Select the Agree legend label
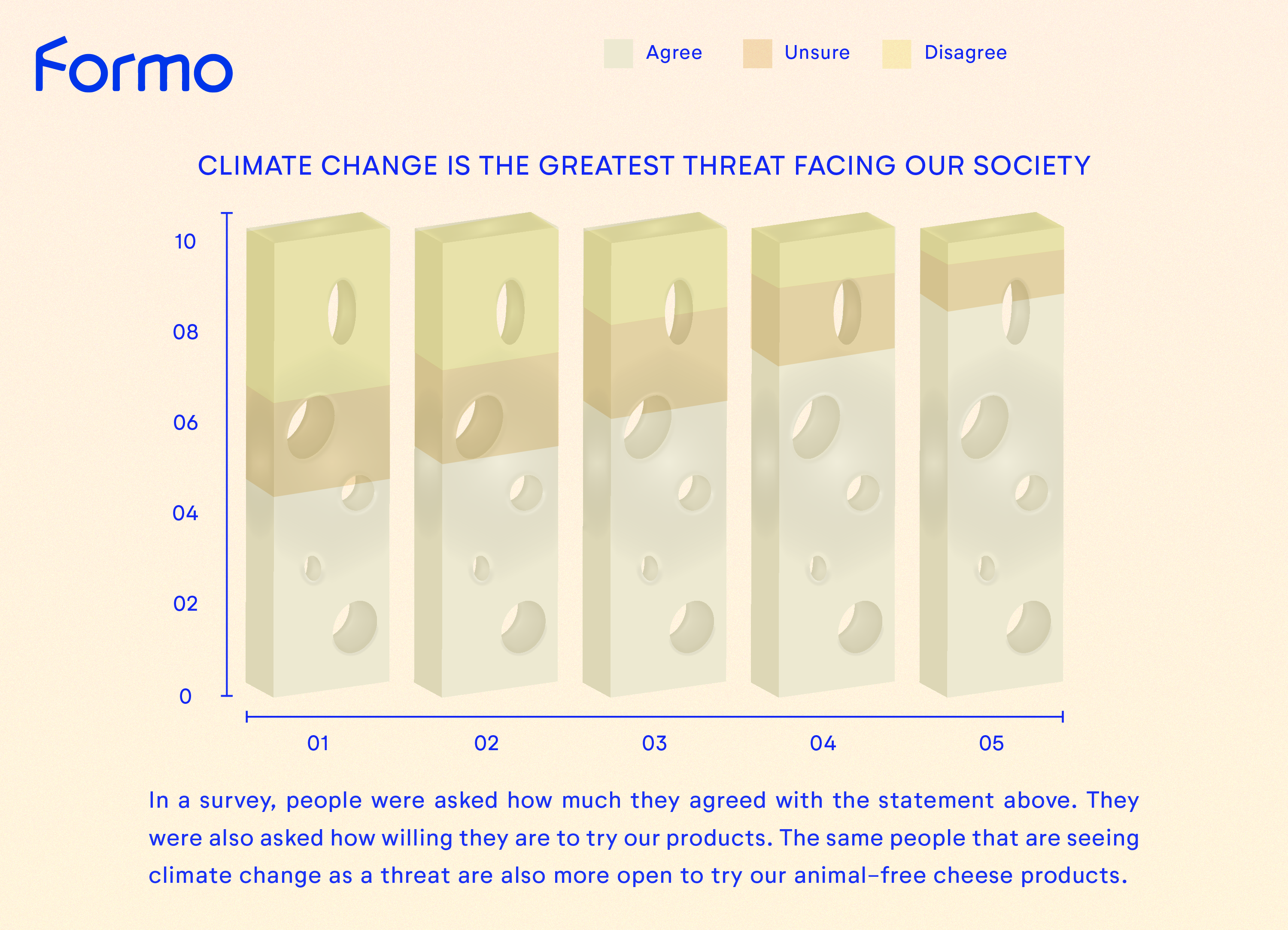Viewport: 1288px width, 930px height. tap(674, 53)
